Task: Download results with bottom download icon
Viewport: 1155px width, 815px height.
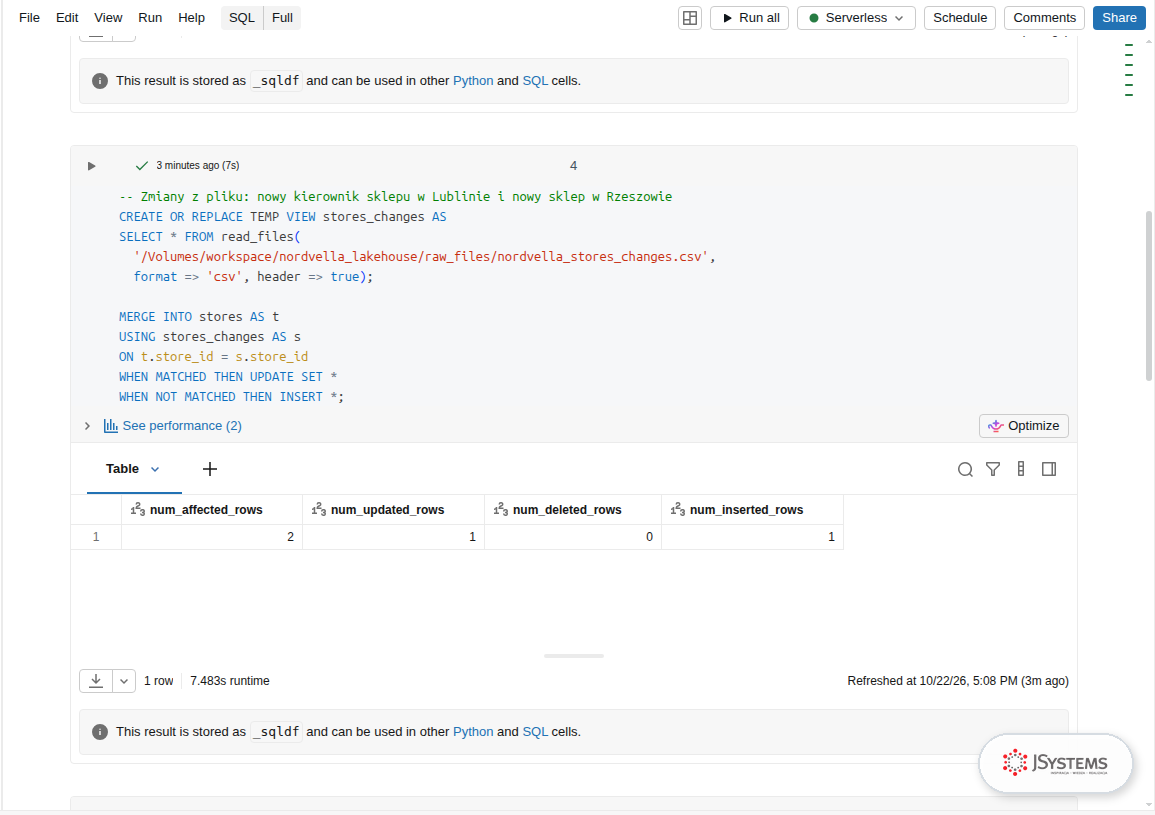Action: click(x=96, y=681)
